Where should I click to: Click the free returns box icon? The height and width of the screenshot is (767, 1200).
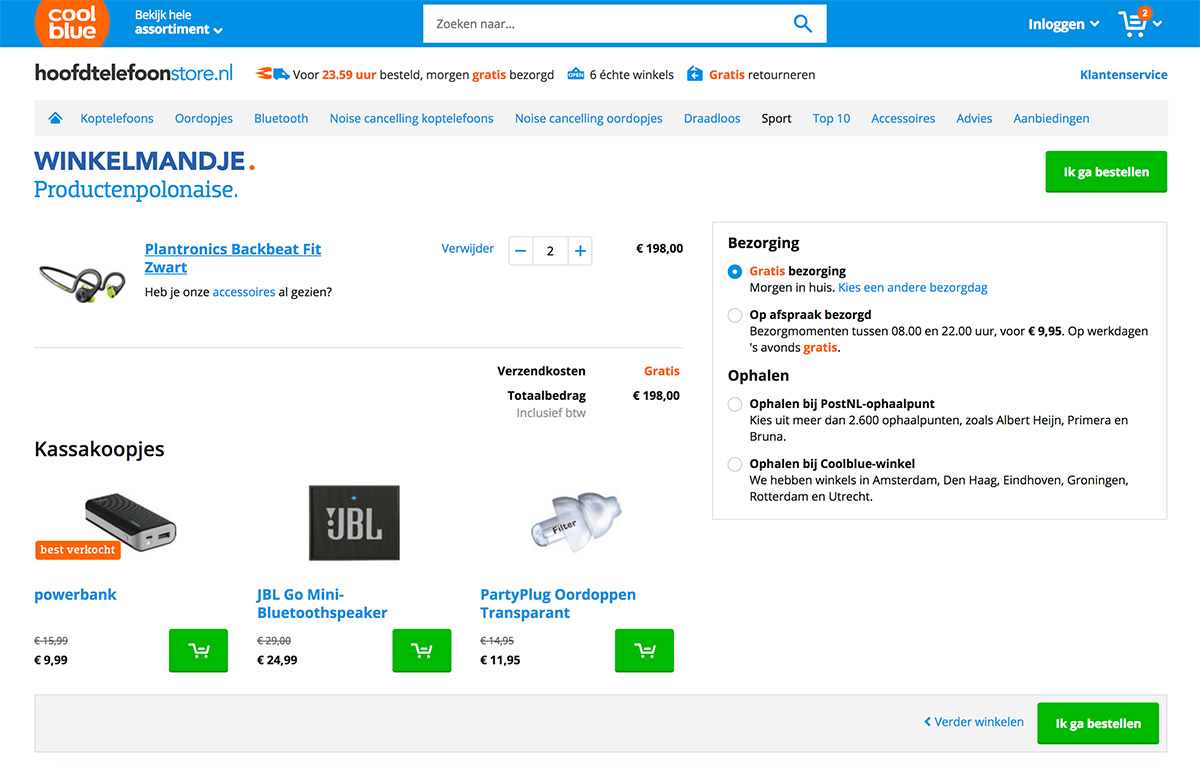tap(695, 74)
